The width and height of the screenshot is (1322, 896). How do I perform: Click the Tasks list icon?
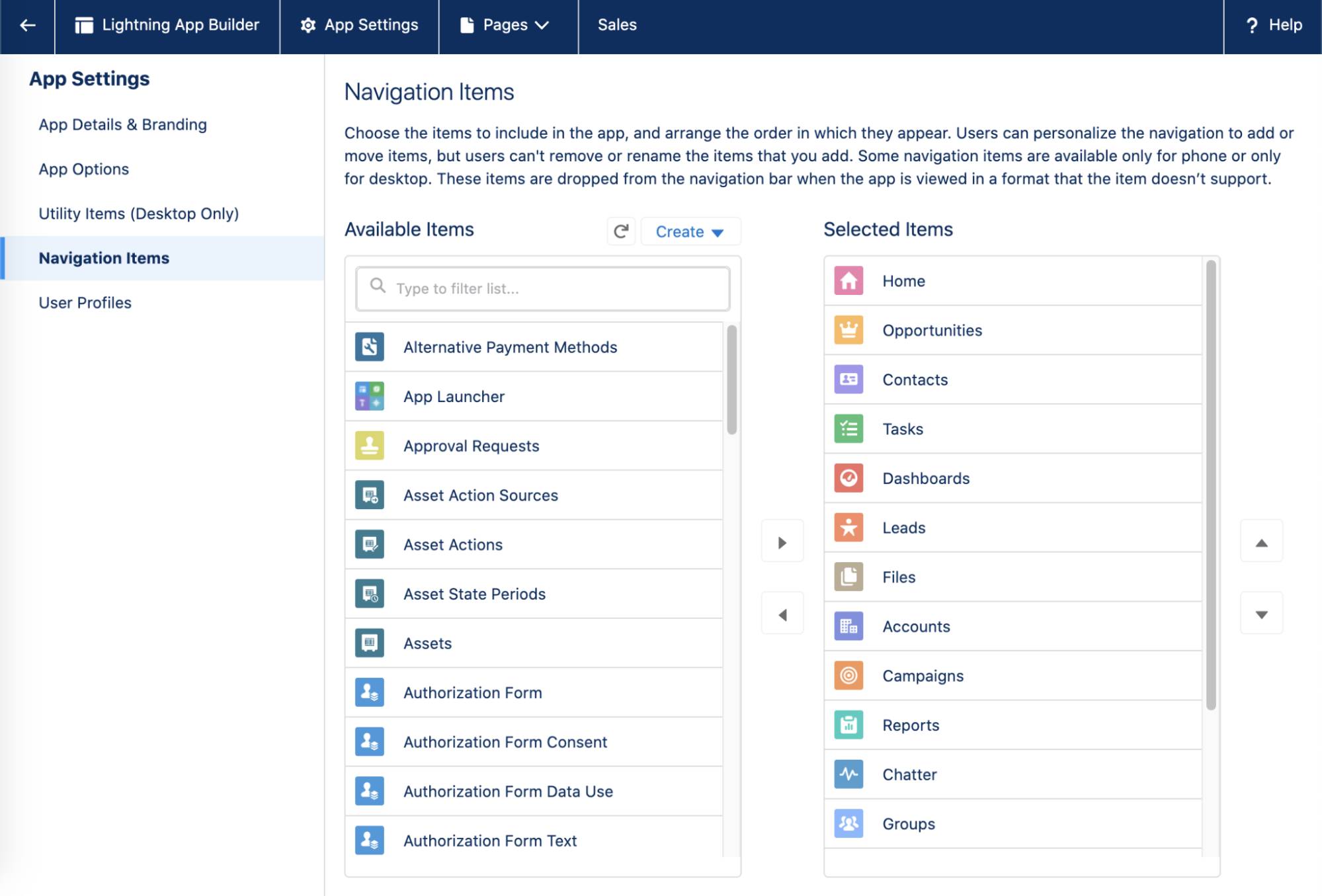848,428
